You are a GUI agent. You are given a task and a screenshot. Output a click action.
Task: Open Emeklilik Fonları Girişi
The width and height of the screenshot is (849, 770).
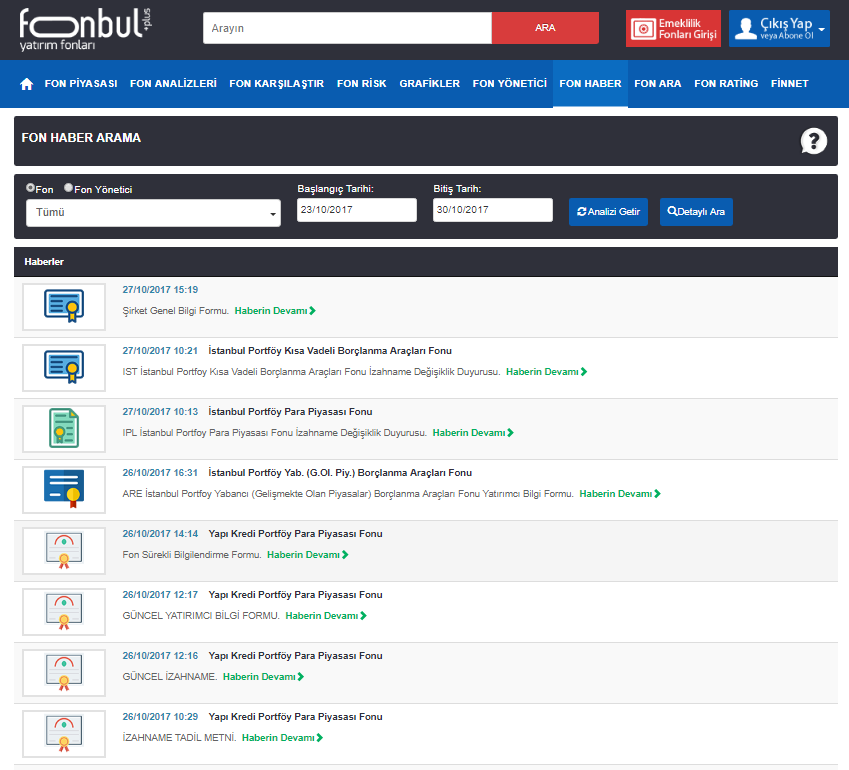(674, 29)
